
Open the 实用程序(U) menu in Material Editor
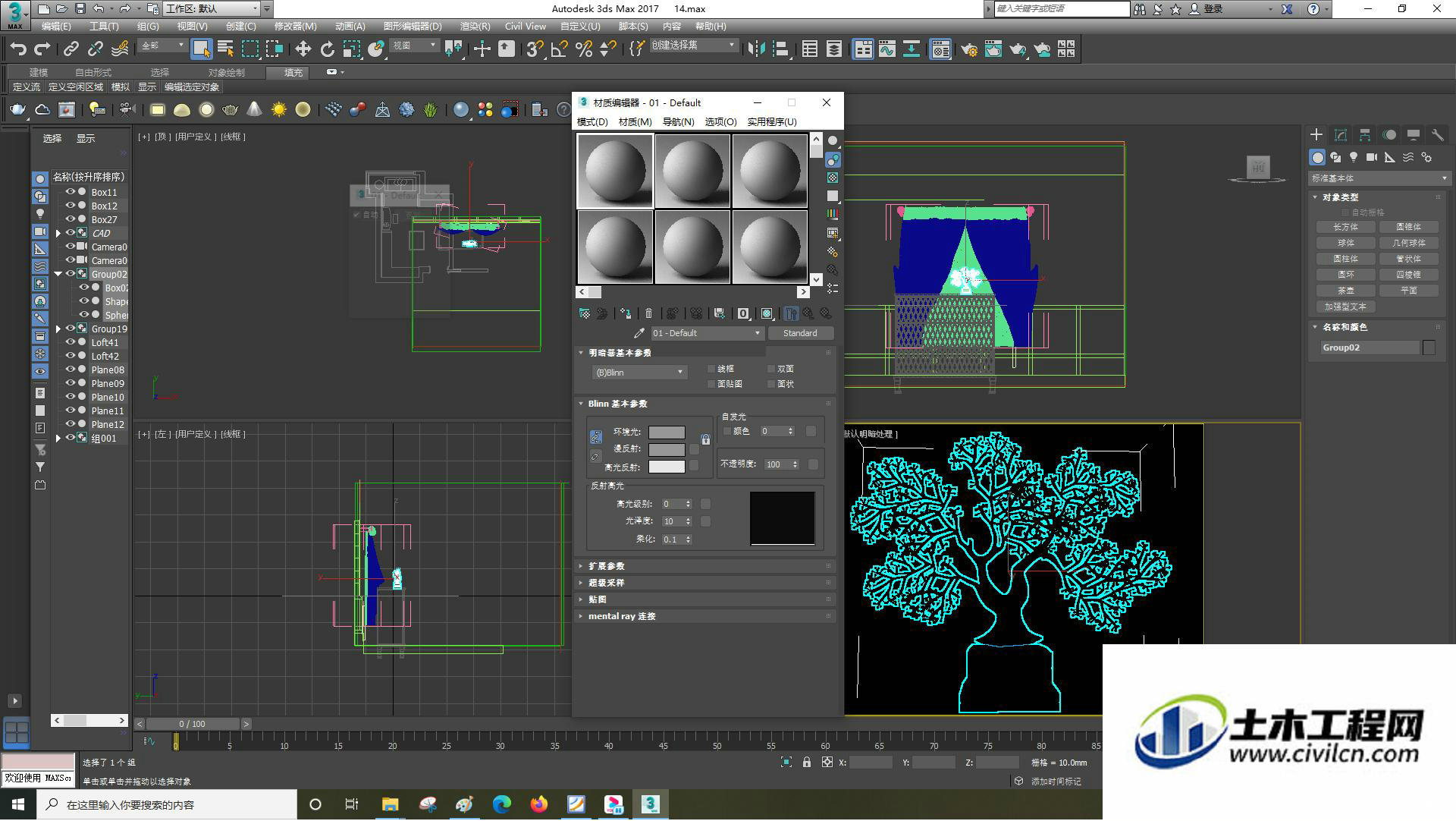tap(772, 122)
